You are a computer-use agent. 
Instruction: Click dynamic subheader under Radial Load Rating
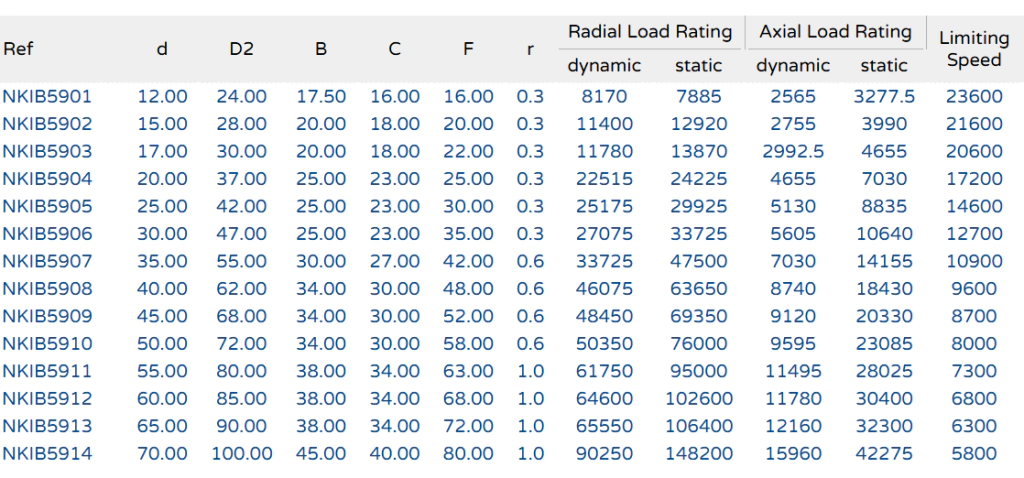(x=604, y=65)
